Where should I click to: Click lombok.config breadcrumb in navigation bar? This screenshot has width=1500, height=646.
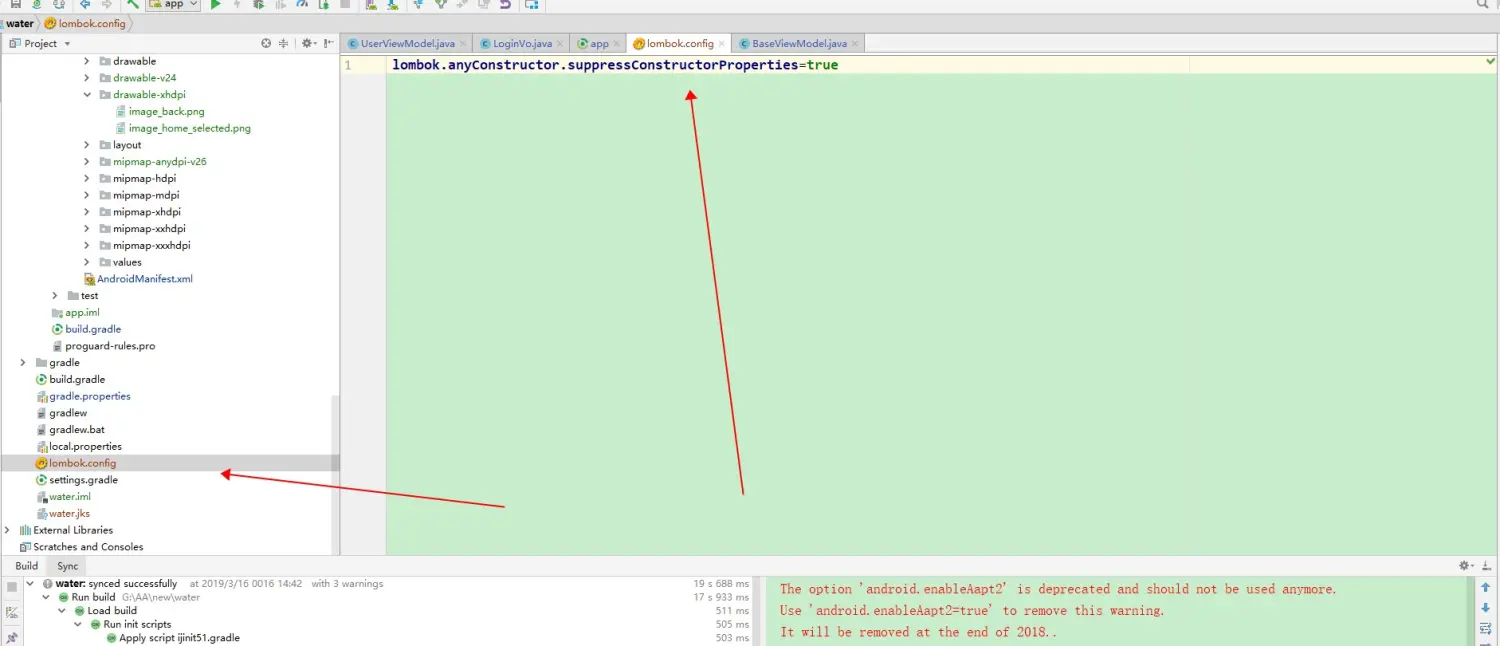coord(86,23)
